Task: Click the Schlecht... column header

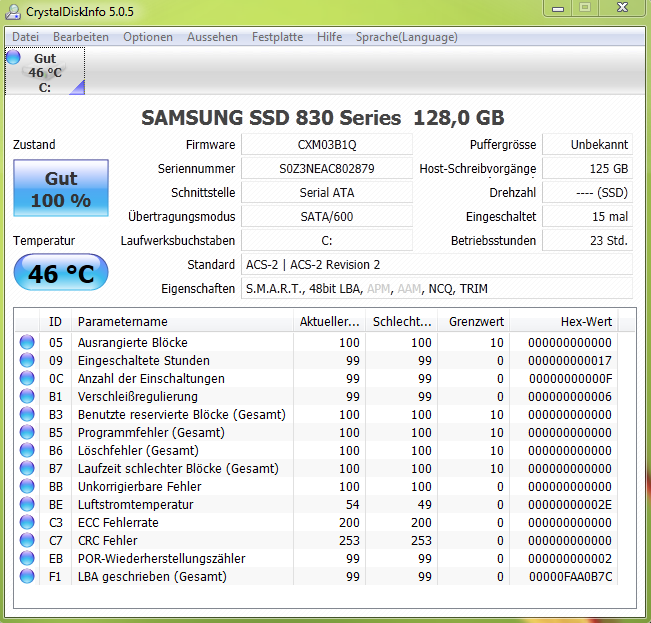Action: tap(401, 321)
